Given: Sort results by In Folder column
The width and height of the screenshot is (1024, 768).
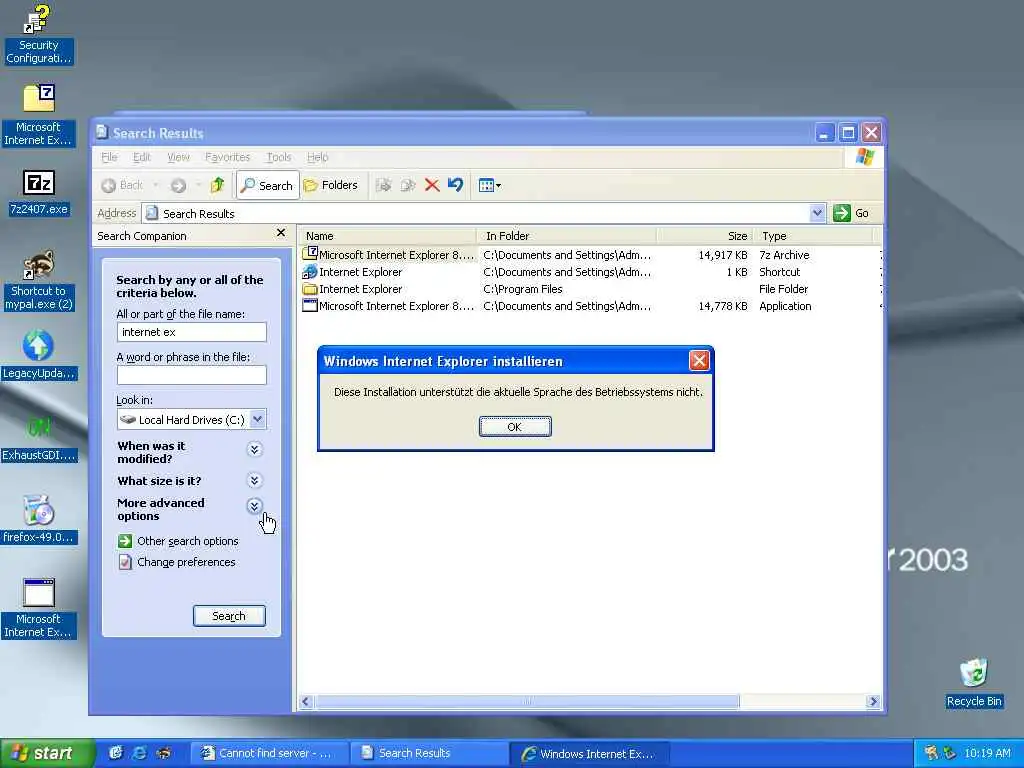Looking at the screenshot, I should (x=566, y=236).
